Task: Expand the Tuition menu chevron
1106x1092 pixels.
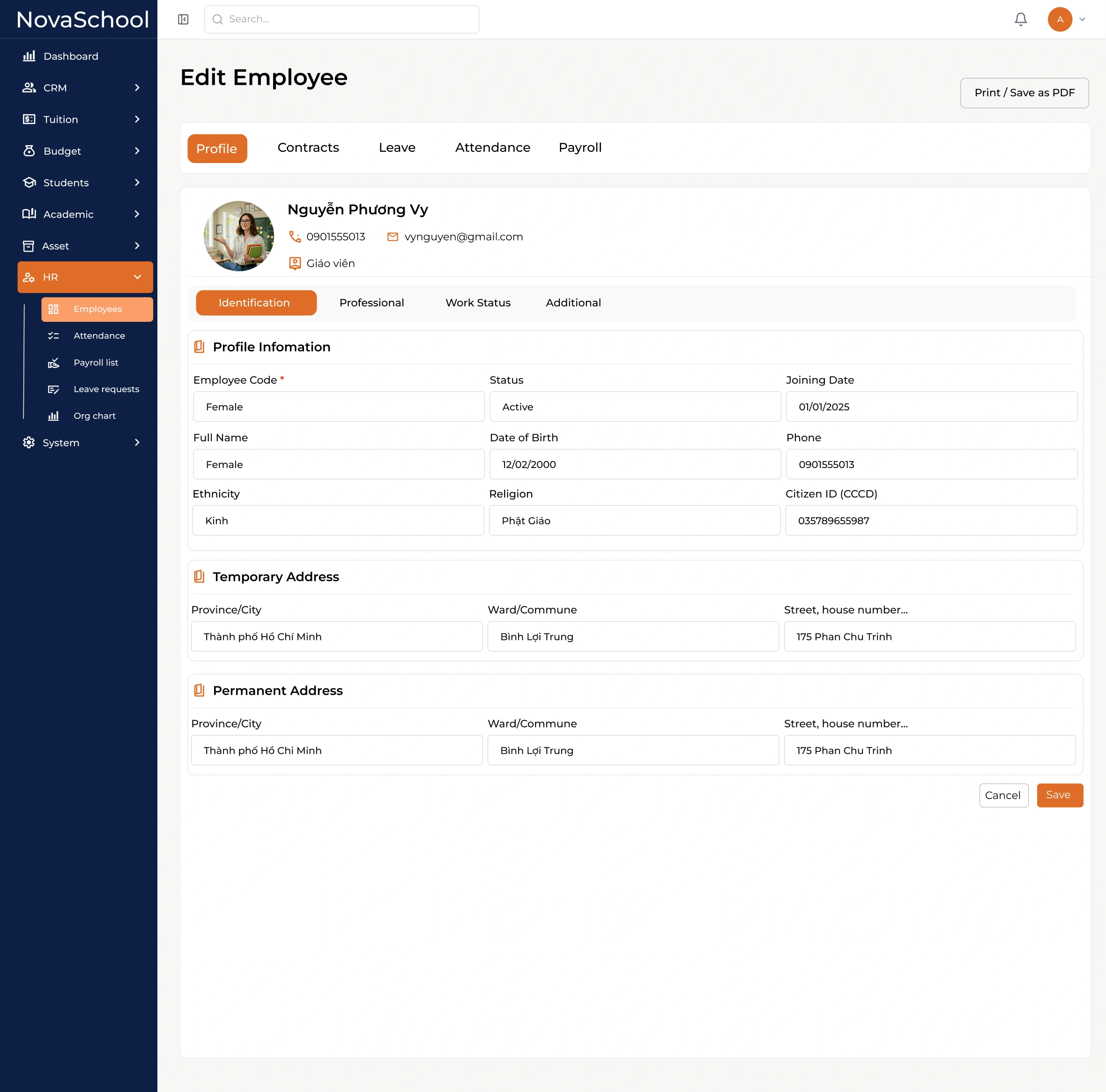Action: 137,119
